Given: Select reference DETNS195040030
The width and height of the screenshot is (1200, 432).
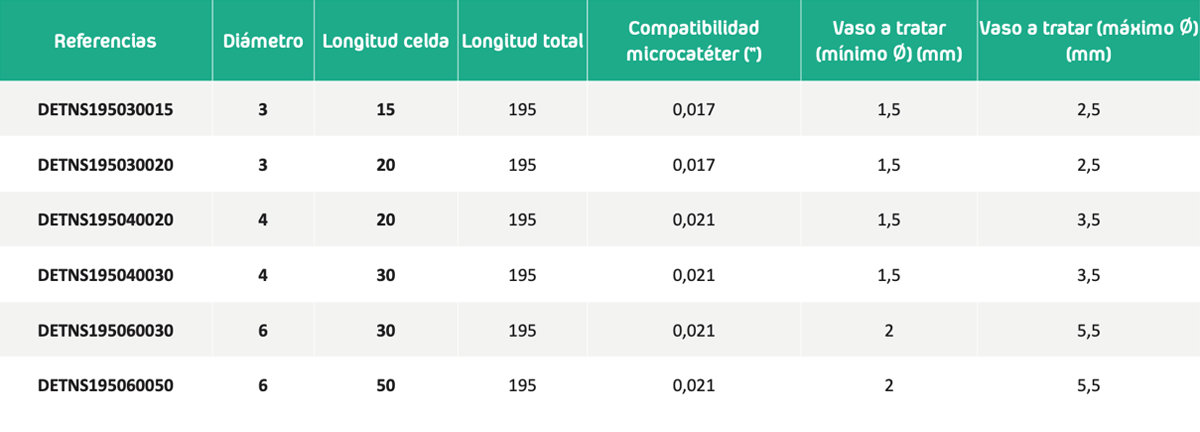Looking at the screenshot, I should click(x=106, y=275).
